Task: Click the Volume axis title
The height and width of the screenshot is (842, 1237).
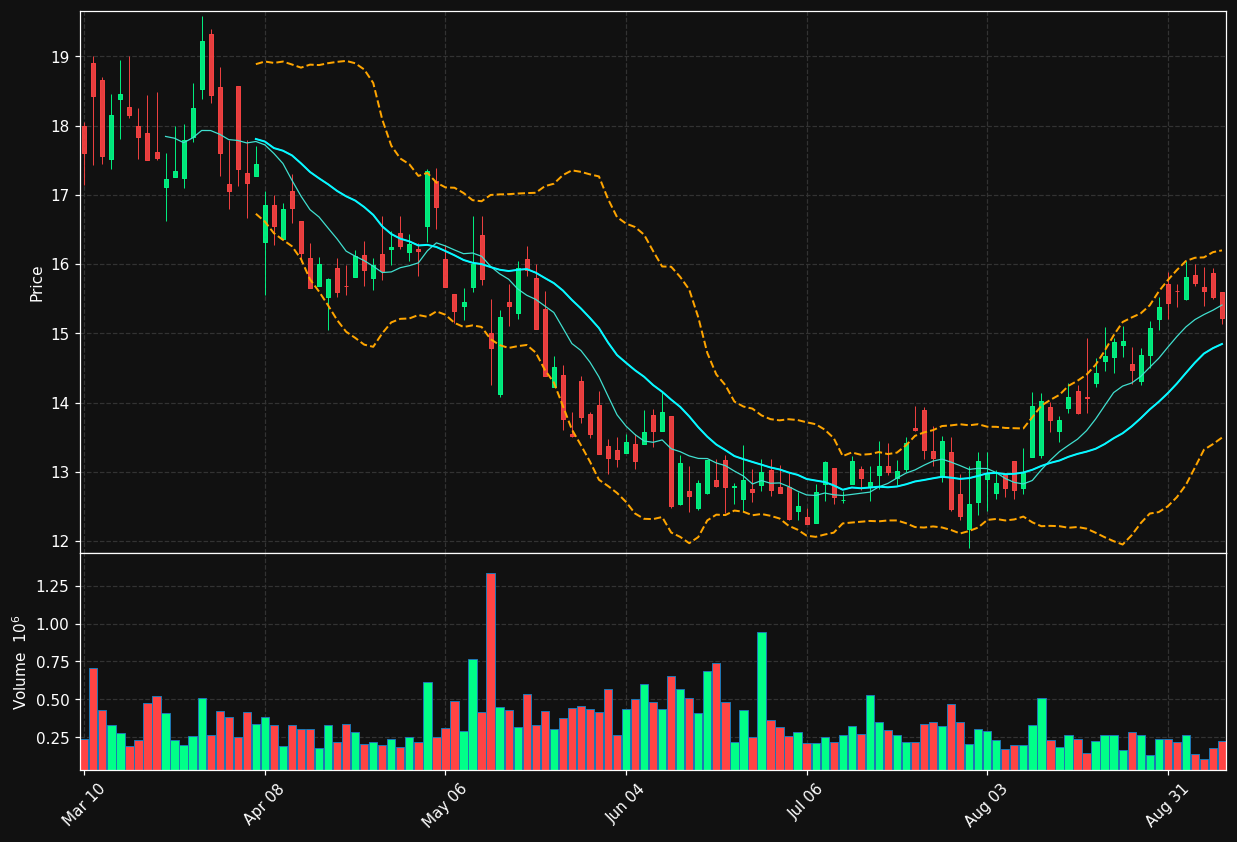Action: click(20, 662)
